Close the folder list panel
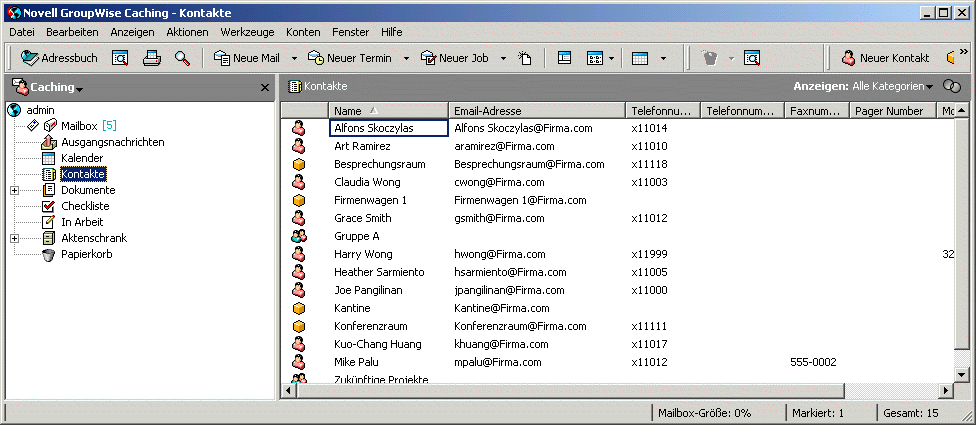The image size is (976, 425). point(265,88)
